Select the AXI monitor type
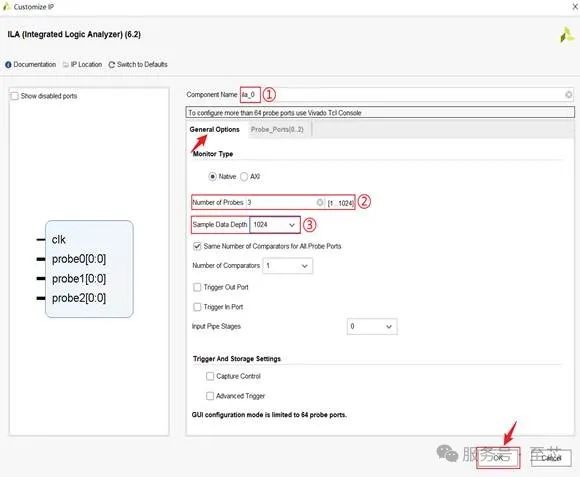This screenshot has height=477, width=580. coord(244,177)
